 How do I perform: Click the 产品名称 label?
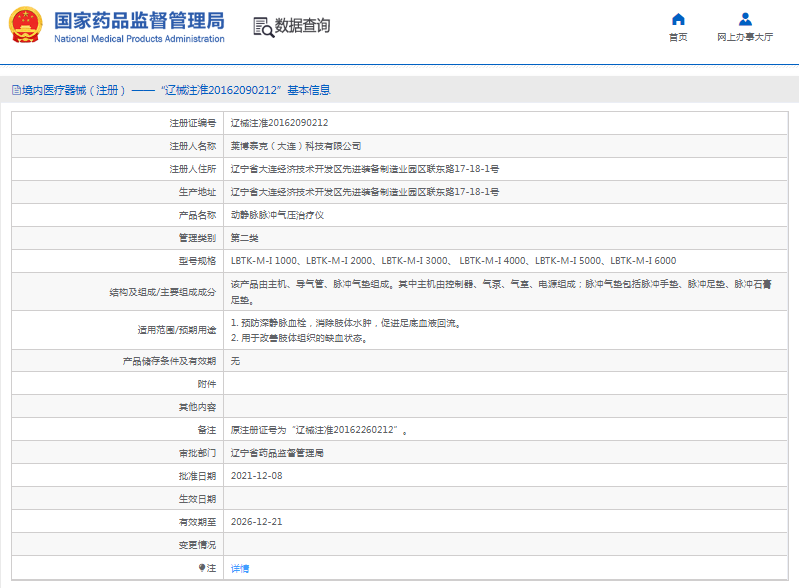(x=197, y=215)
